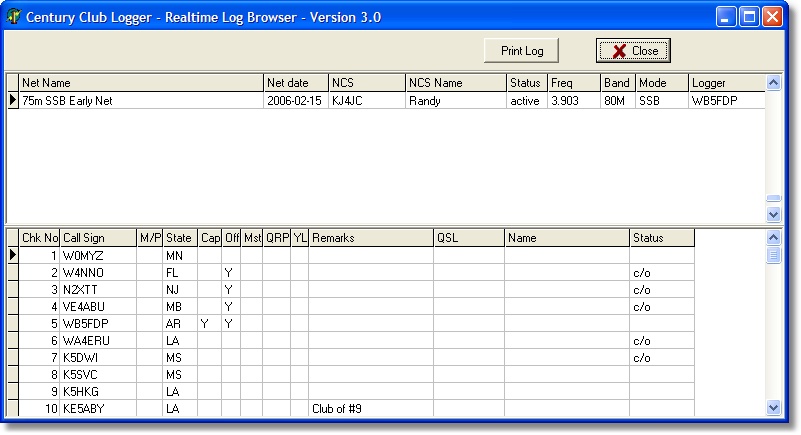Select the WB5FDP check-in row
The width and height of the screenshot is (801, 435).
(97, 324)
